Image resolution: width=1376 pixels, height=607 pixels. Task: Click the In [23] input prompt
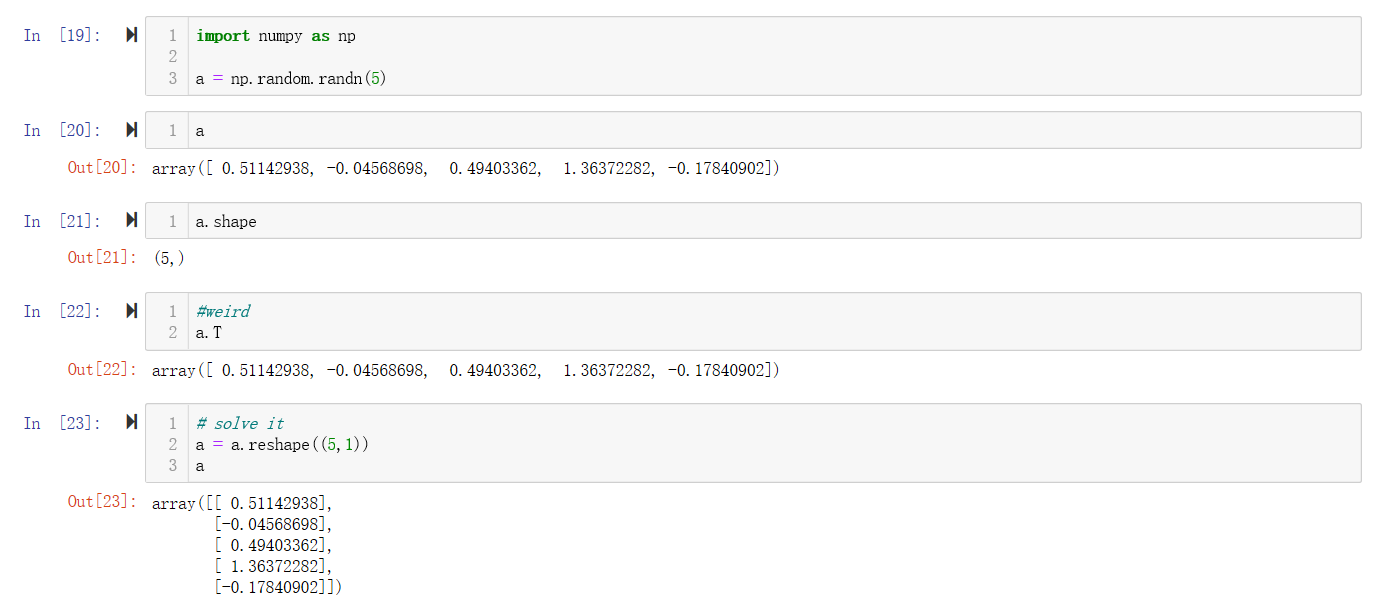pyautogui.click(x=62, y=423)
